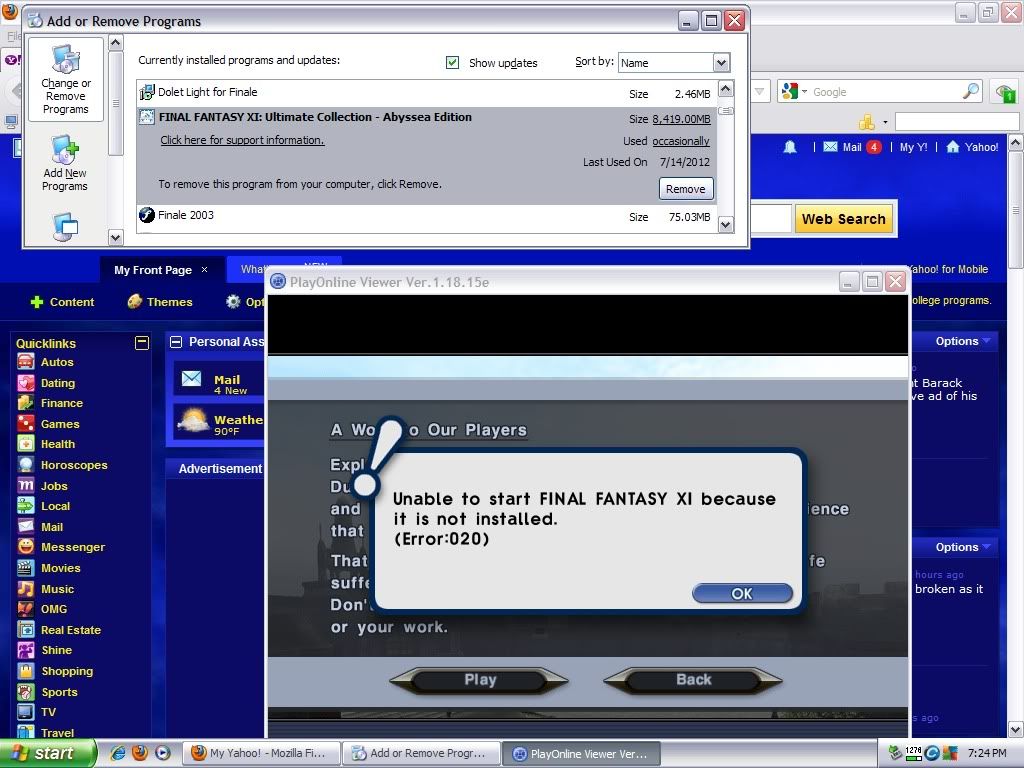Open the Content menu item
Viewport: 1024px width, 768px height.
[x=63, y=302]
